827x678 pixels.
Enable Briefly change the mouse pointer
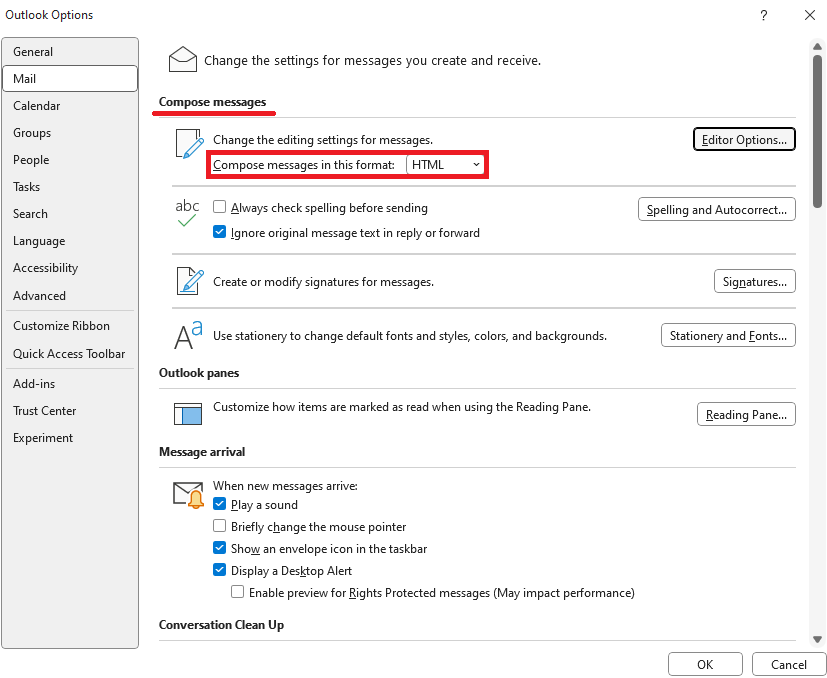click(x=219, y=526)
